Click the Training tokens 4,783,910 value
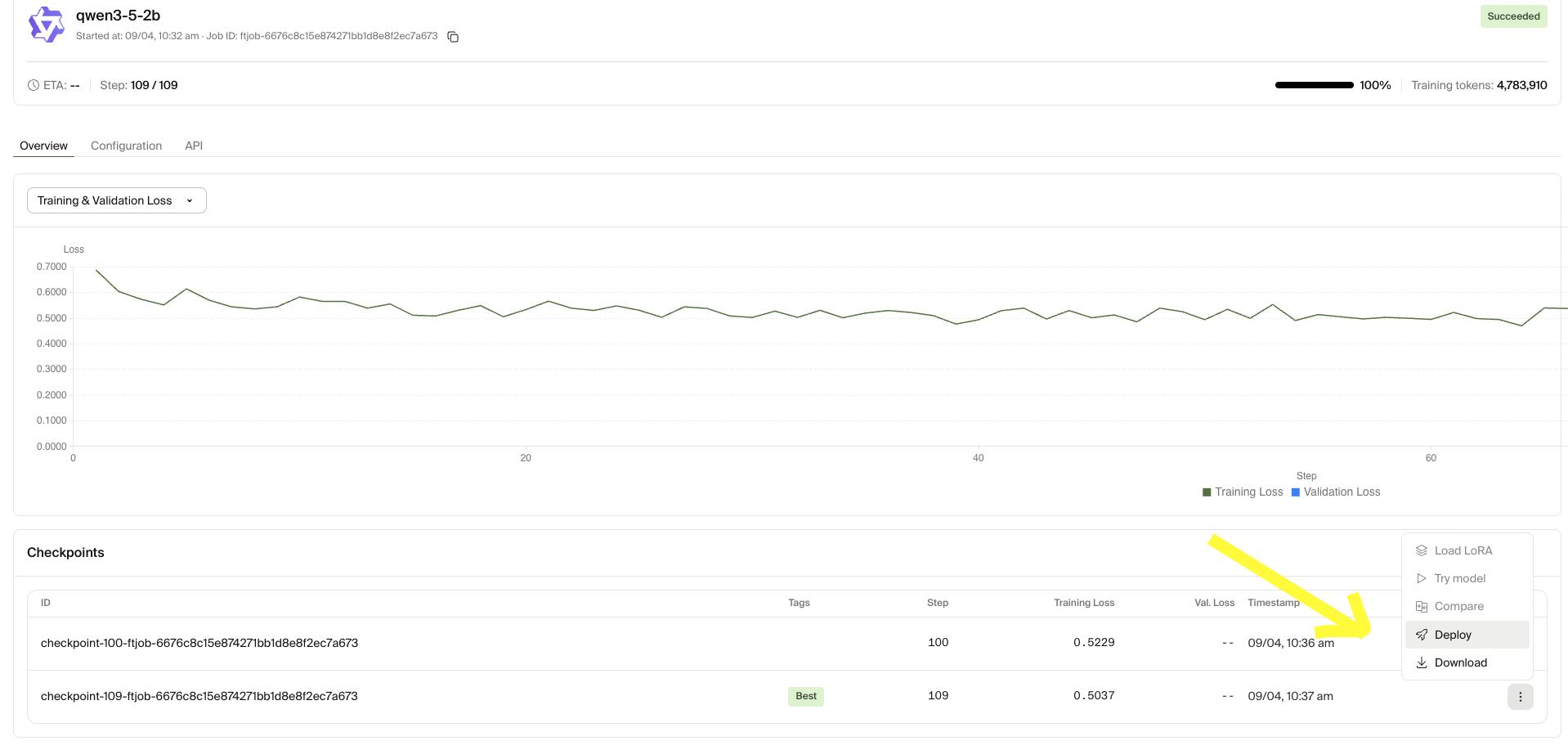 pyautogui.click(x=1521, y=85)
